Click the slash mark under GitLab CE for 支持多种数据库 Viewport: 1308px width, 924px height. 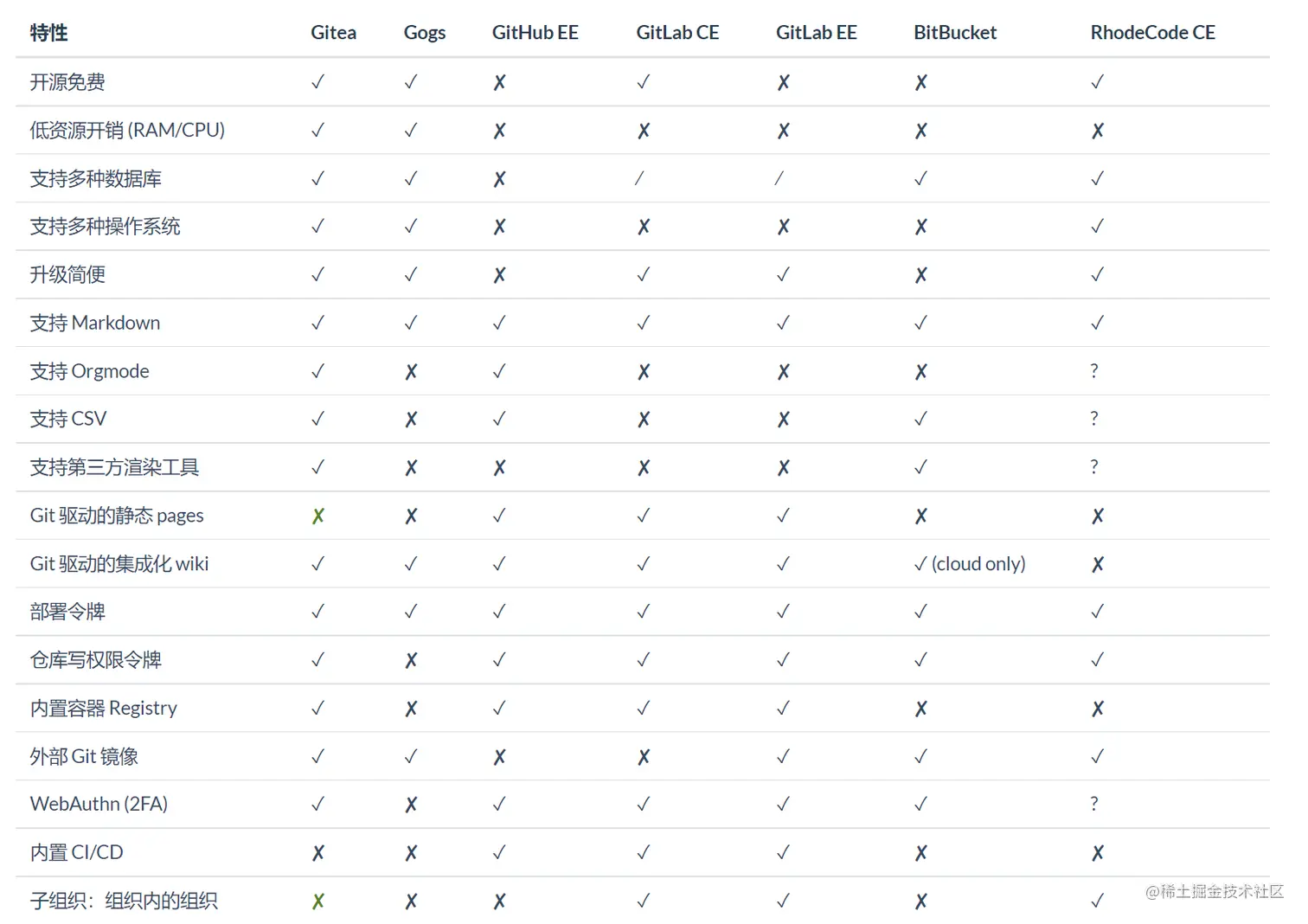pos(639,178)
